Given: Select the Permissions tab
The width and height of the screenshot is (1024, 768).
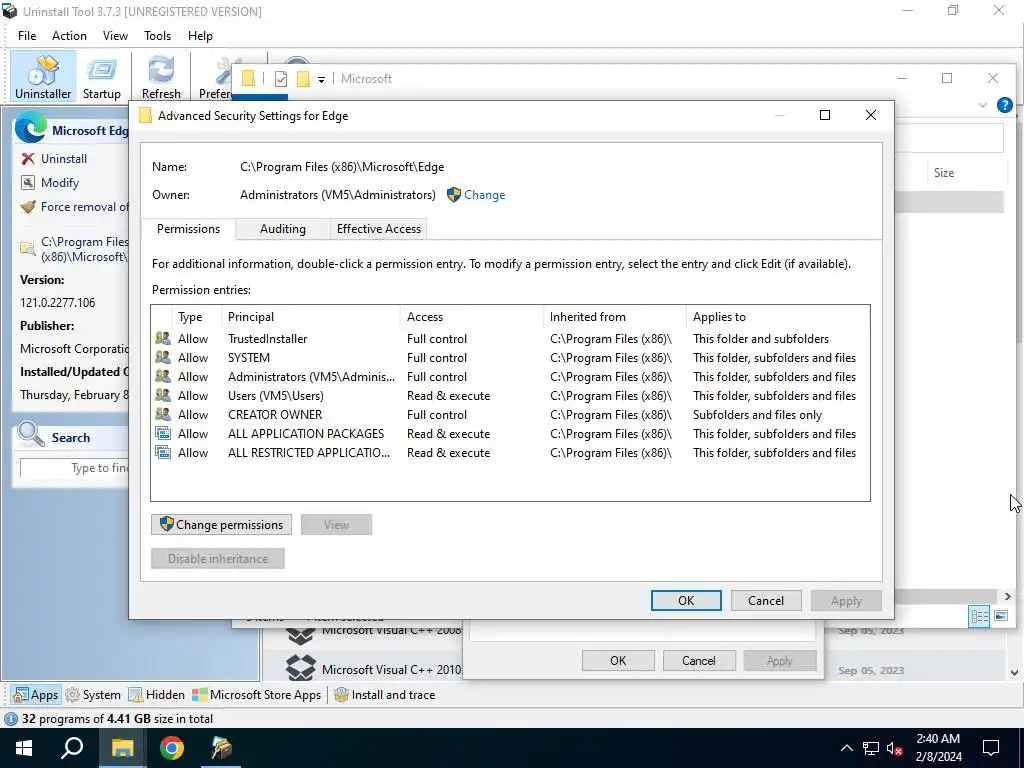Looking at the screenshot, I should coord(188,229).
